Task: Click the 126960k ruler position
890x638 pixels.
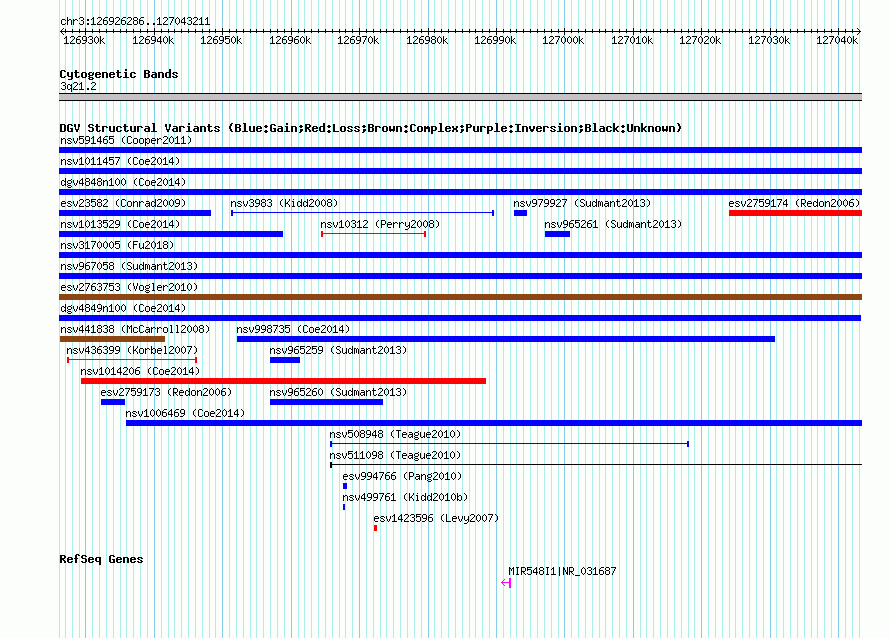Action: [290, 40]
